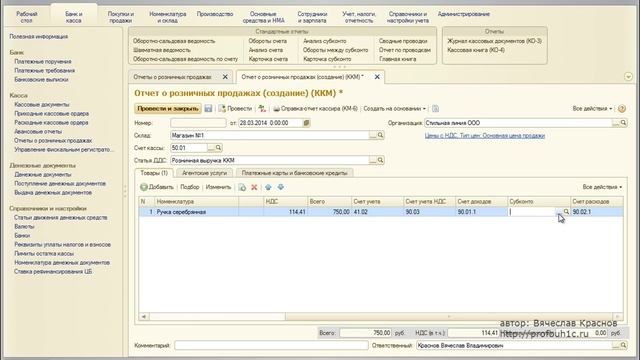
Task: Open the Рабочий стол section
Action: (x=27, y=17)
